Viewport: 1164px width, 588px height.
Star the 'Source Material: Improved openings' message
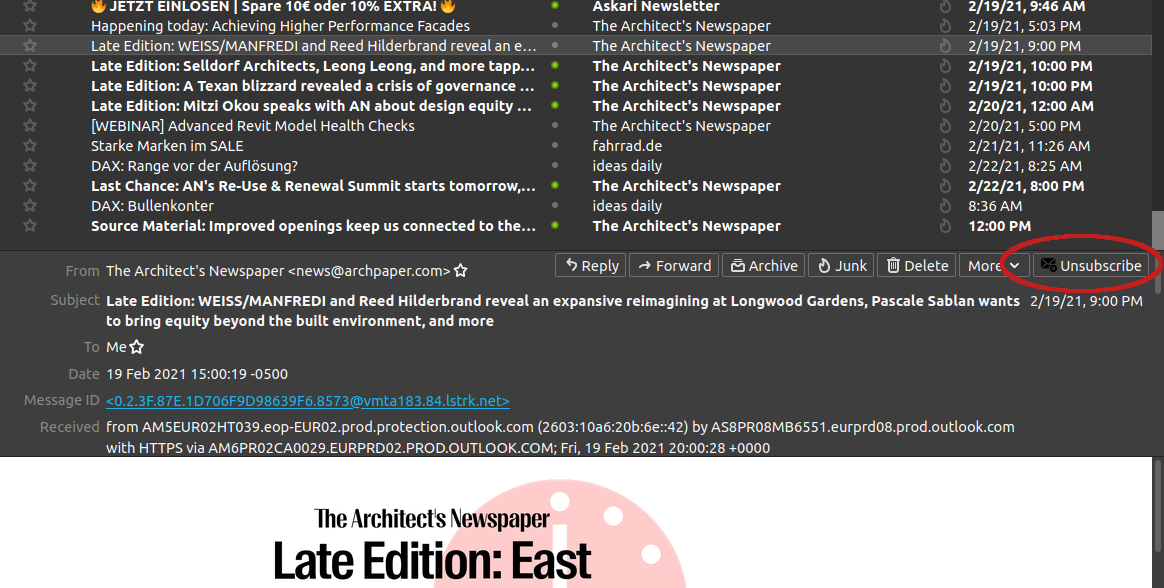tap(30, 225)
